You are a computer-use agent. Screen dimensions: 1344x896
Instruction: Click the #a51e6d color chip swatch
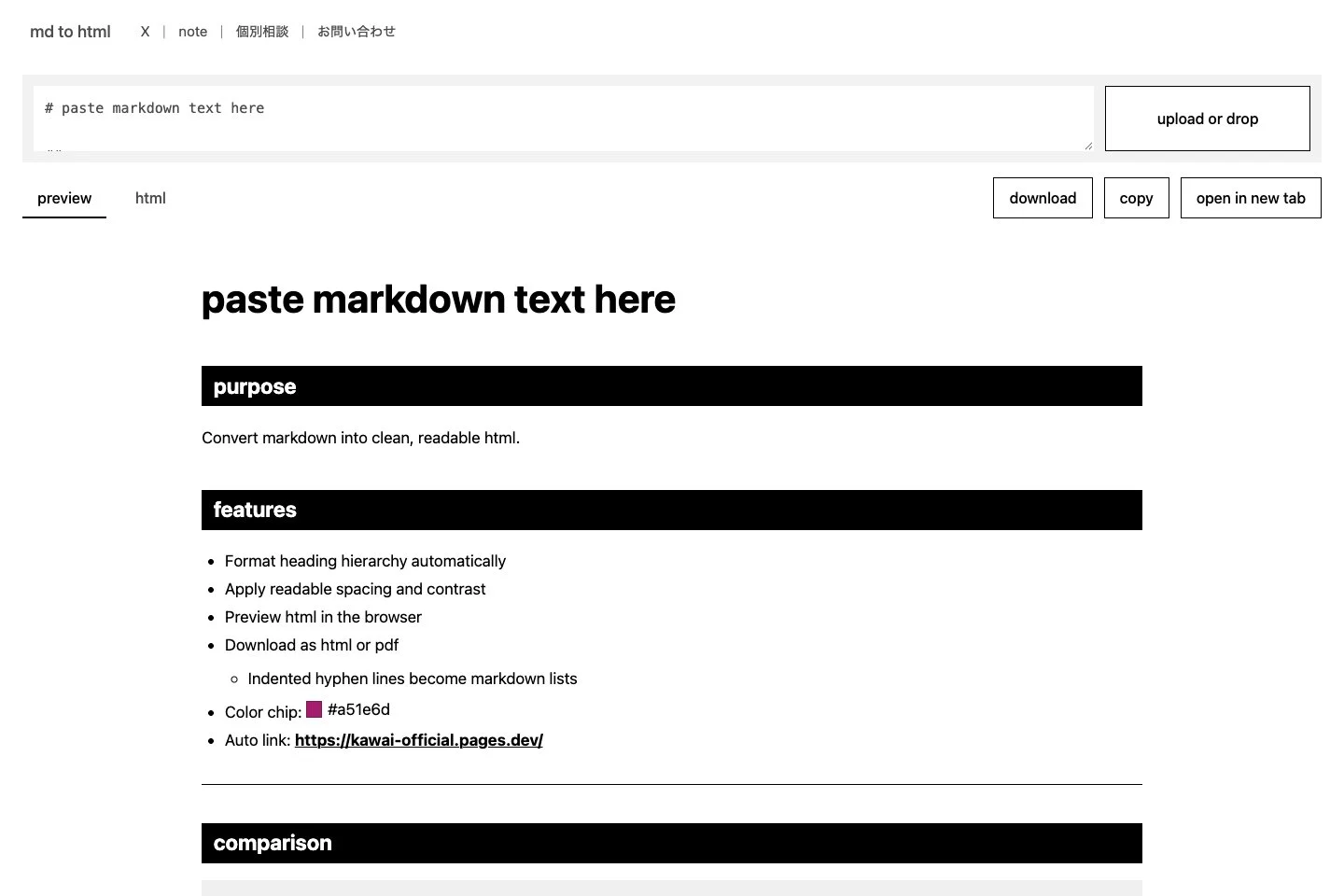(314, 709)
